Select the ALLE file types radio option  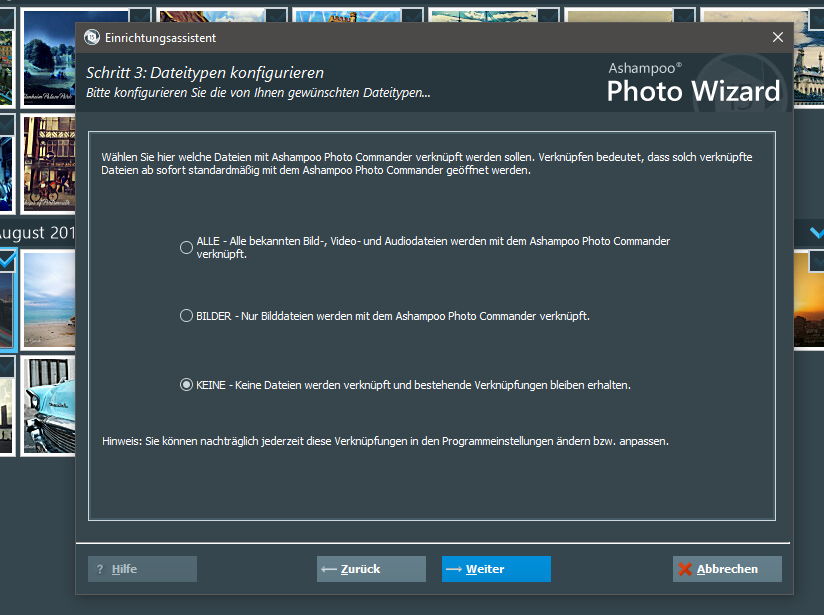[186, 248]
